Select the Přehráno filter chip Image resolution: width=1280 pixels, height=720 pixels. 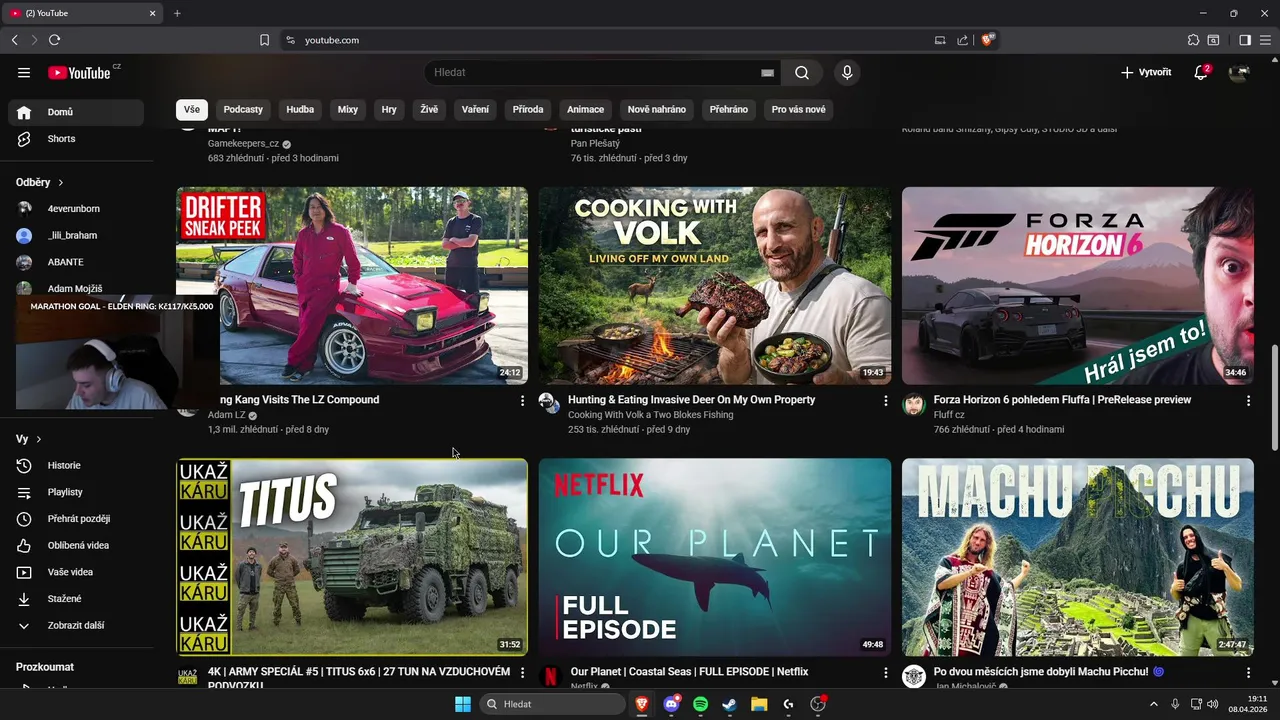pyautogui.click(x=729, y=109)
